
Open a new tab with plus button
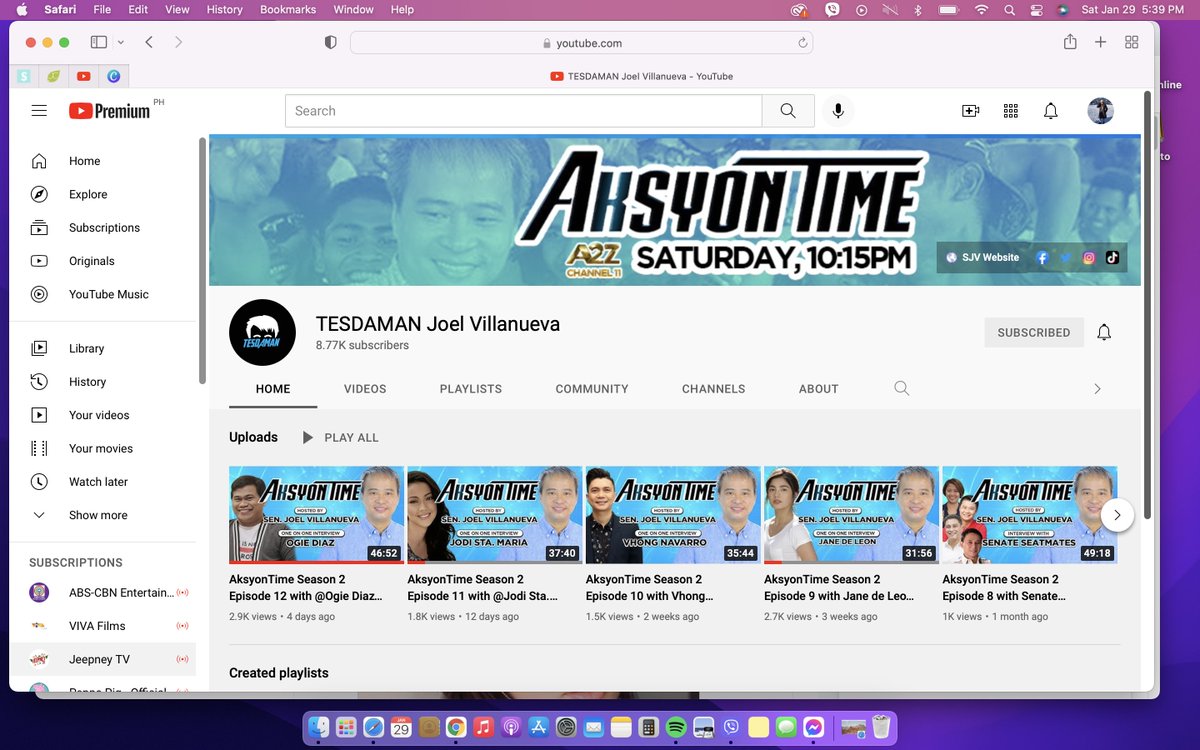point(1101,42)
